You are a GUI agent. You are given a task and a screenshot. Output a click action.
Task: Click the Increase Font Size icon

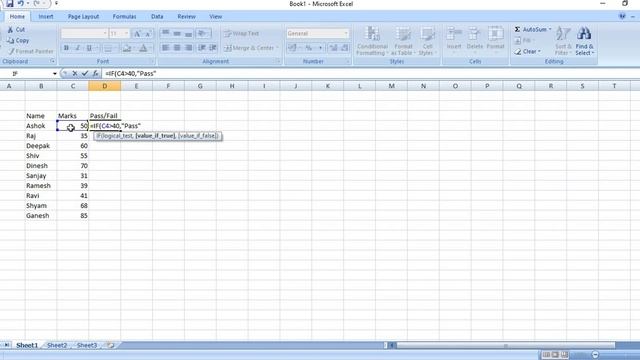click(138, 33)
